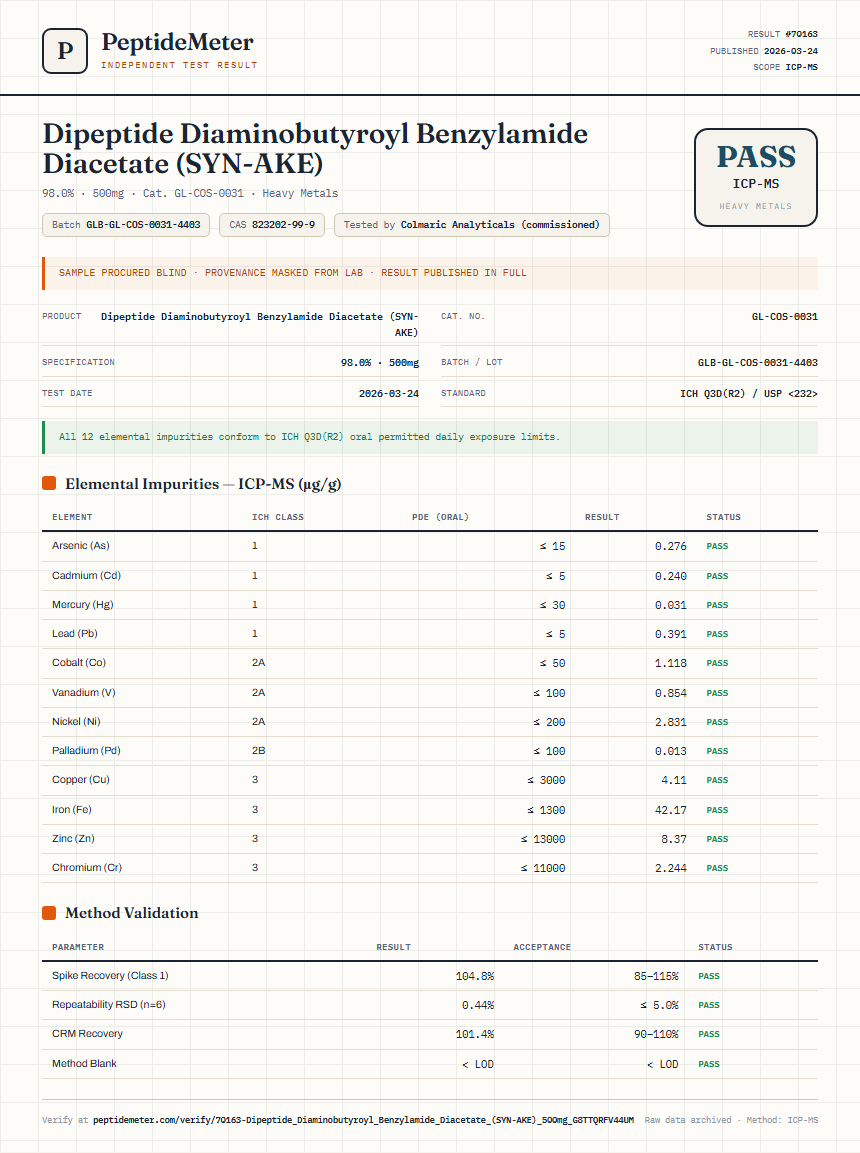
Task: Select 'RESULT #70163' text
Action: [782, 34]
